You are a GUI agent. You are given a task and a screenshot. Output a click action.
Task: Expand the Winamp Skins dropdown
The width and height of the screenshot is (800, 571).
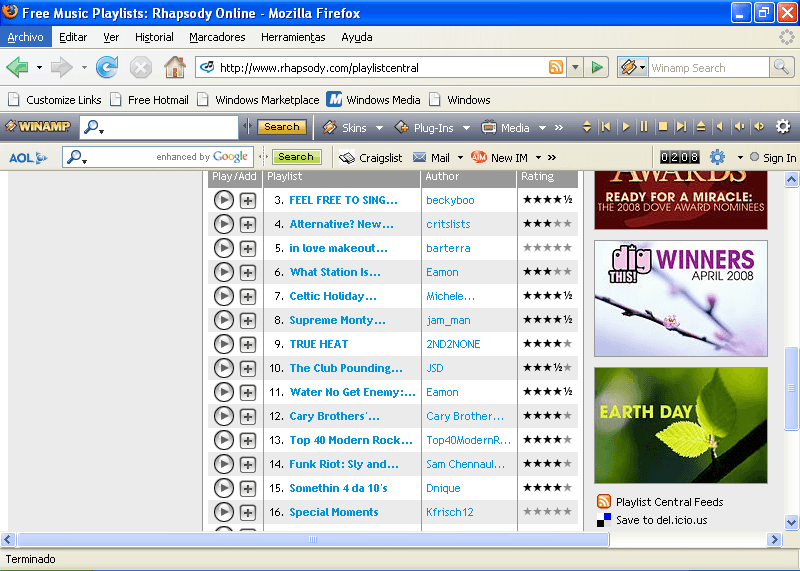click(379, 128)
